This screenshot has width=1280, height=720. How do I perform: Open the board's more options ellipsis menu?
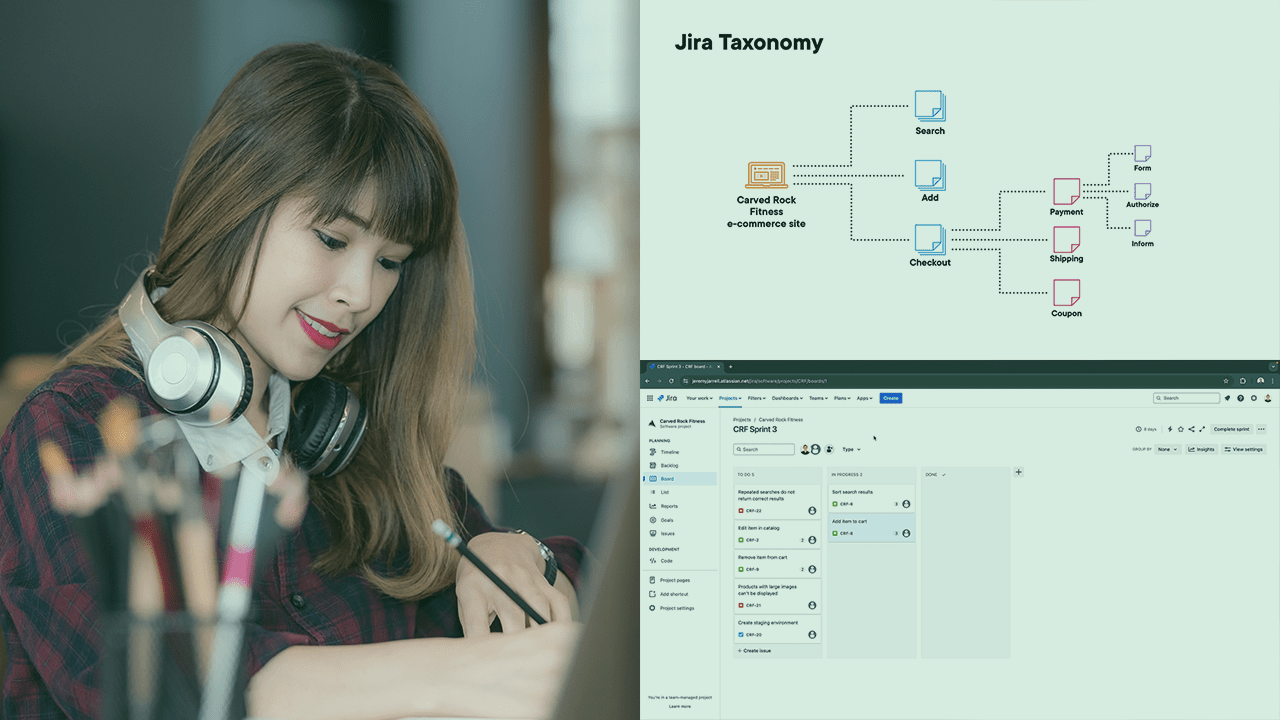pos(1261,429)
